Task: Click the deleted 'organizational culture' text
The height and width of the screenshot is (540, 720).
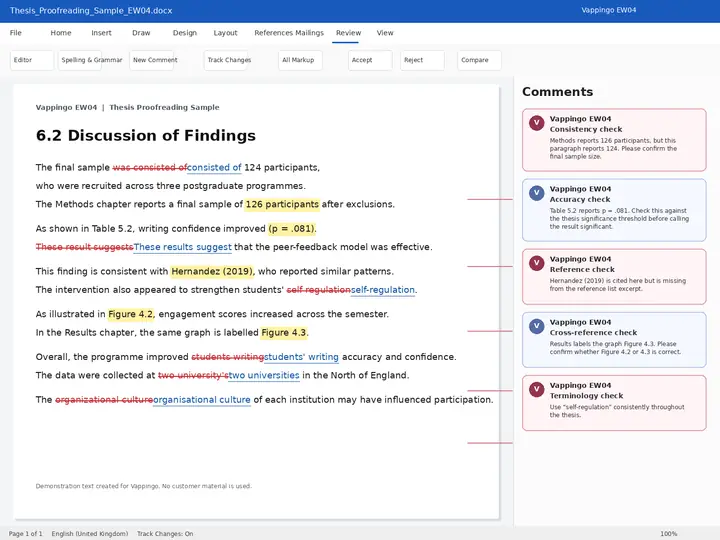Action: 104,399
